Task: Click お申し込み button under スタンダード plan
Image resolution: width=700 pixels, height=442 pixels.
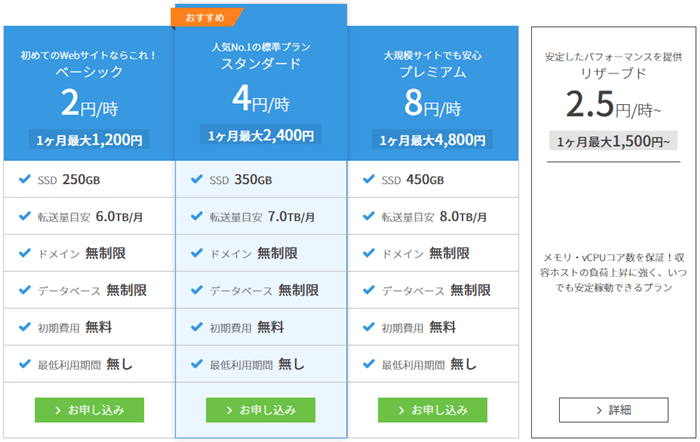Action: 261,410
